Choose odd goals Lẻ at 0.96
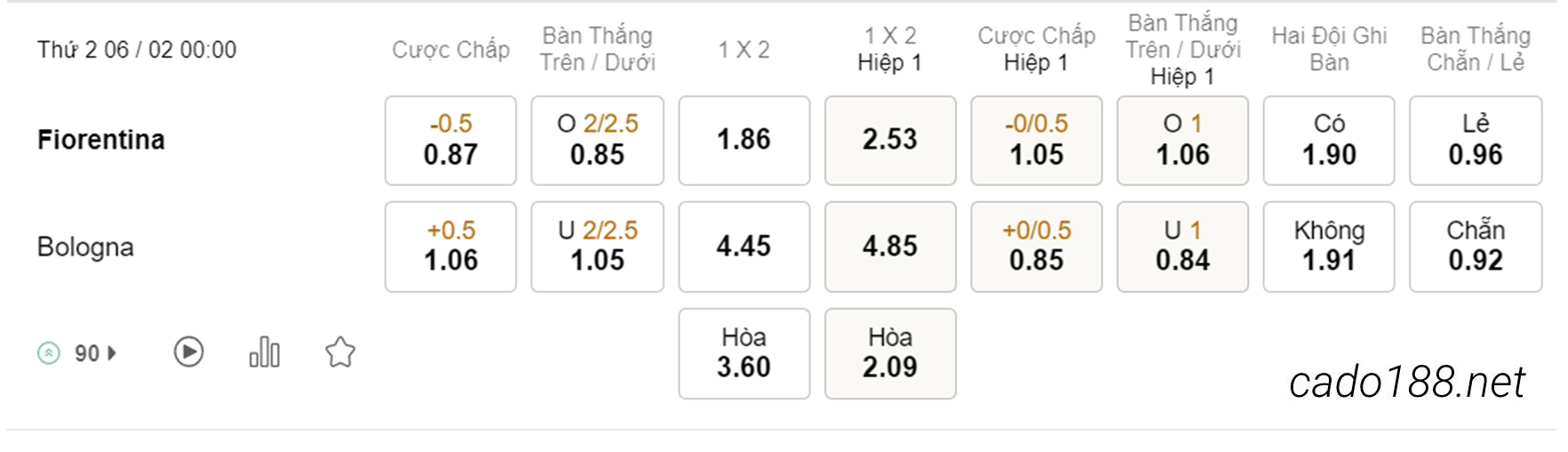The width and height of the screenshot is (1568, 452). point(1476,141)
